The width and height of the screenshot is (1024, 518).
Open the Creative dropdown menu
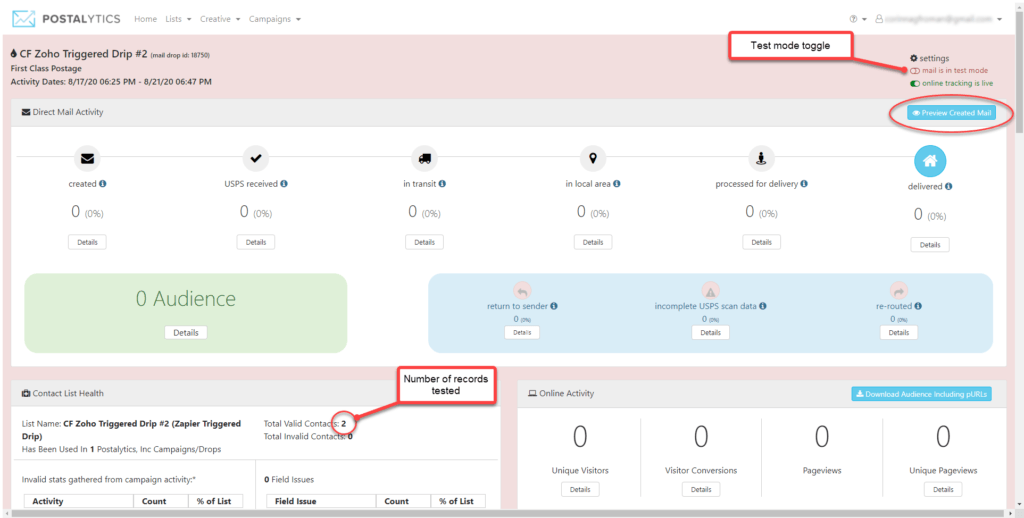220,19
